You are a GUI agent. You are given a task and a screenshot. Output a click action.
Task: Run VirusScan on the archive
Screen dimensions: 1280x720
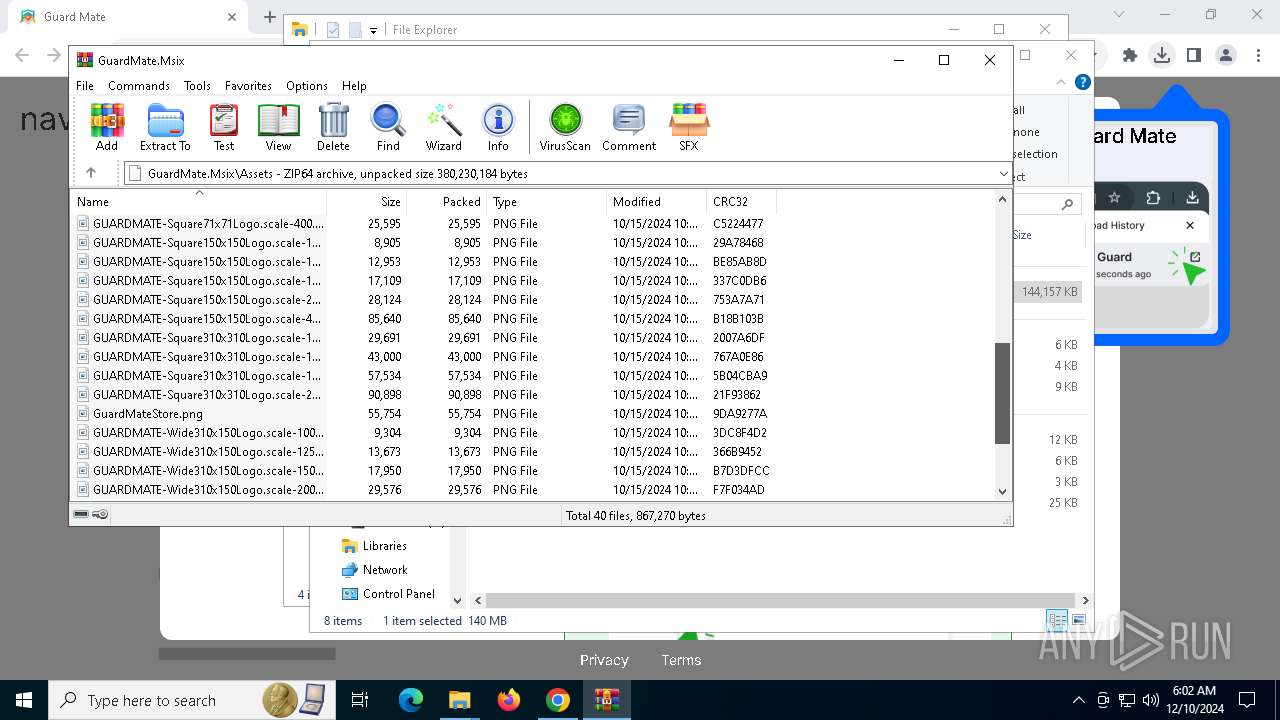pos(565,127)
